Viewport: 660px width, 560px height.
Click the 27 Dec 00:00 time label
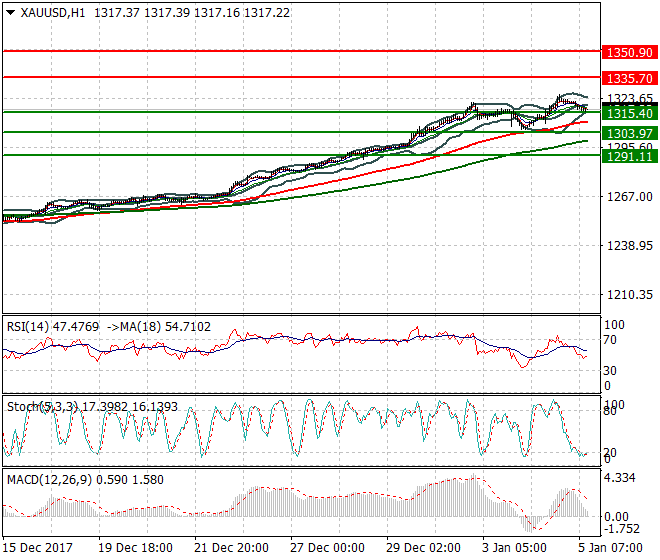click(x=327, y=548)
